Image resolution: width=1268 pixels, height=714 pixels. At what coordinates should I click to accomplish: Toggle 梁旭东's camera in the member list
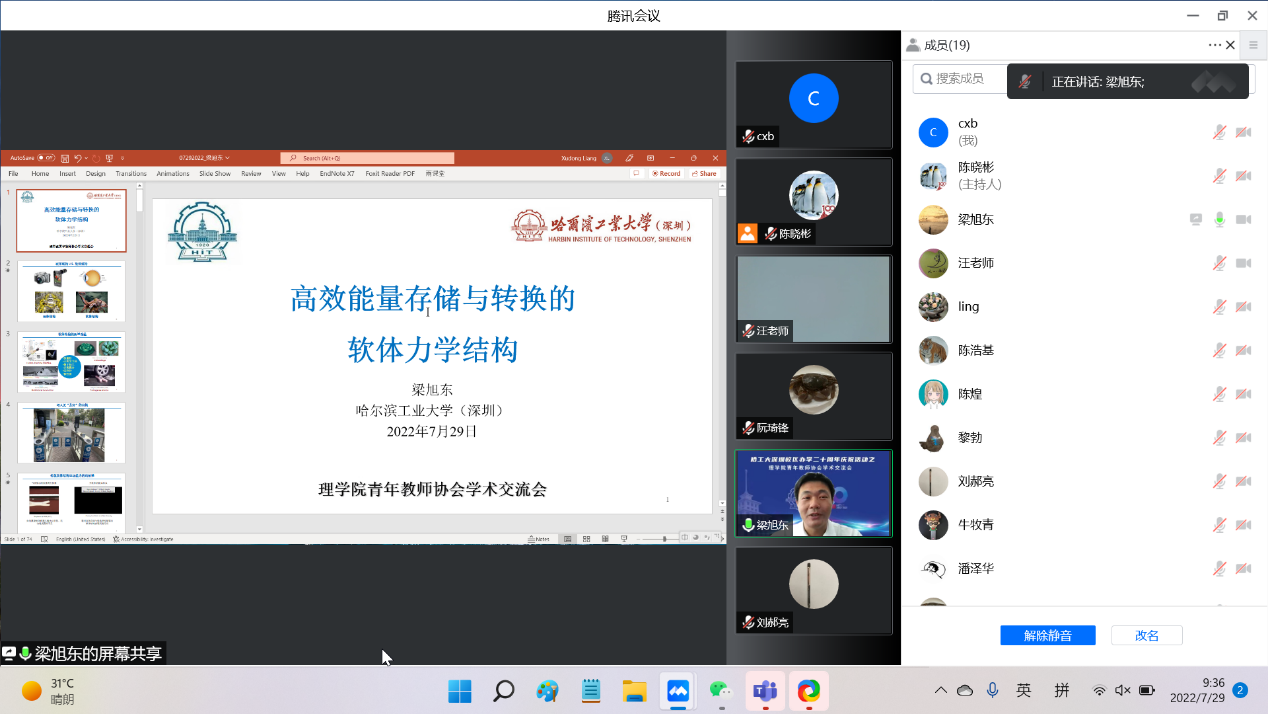coord(1243,219)
